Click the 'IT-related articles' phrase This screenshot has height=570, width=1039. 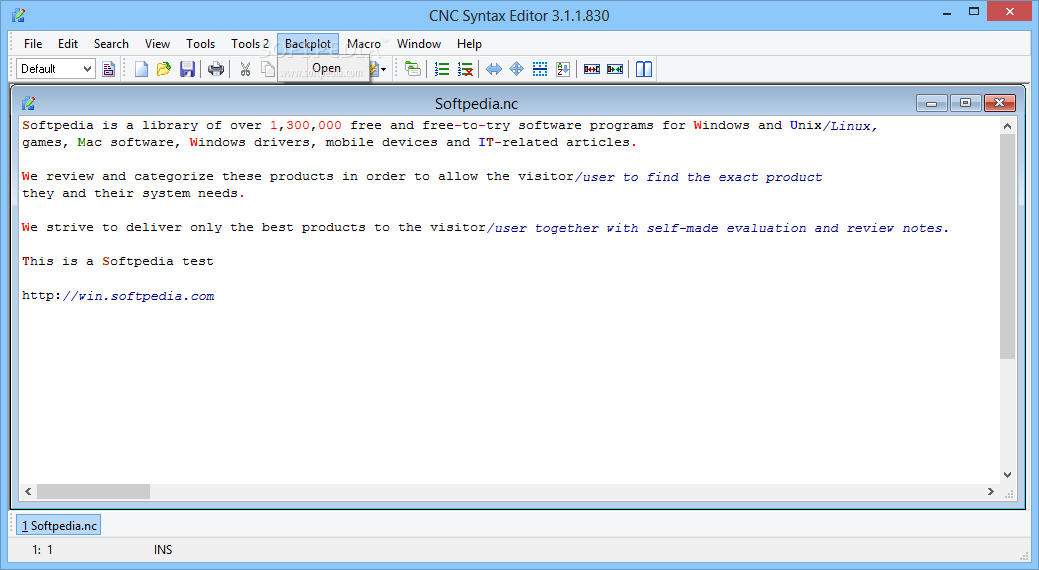(x=557, y=142)
